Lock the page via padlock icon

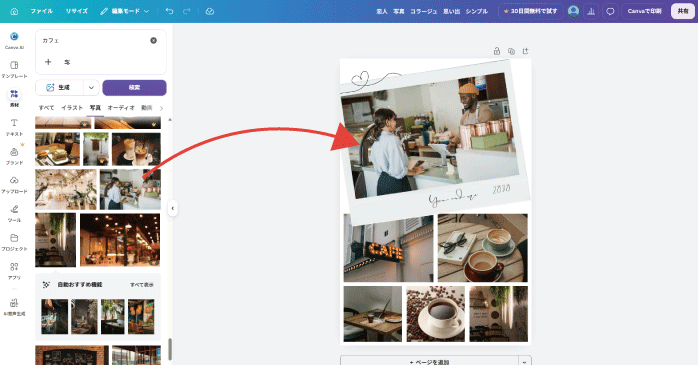click(497, 51)
